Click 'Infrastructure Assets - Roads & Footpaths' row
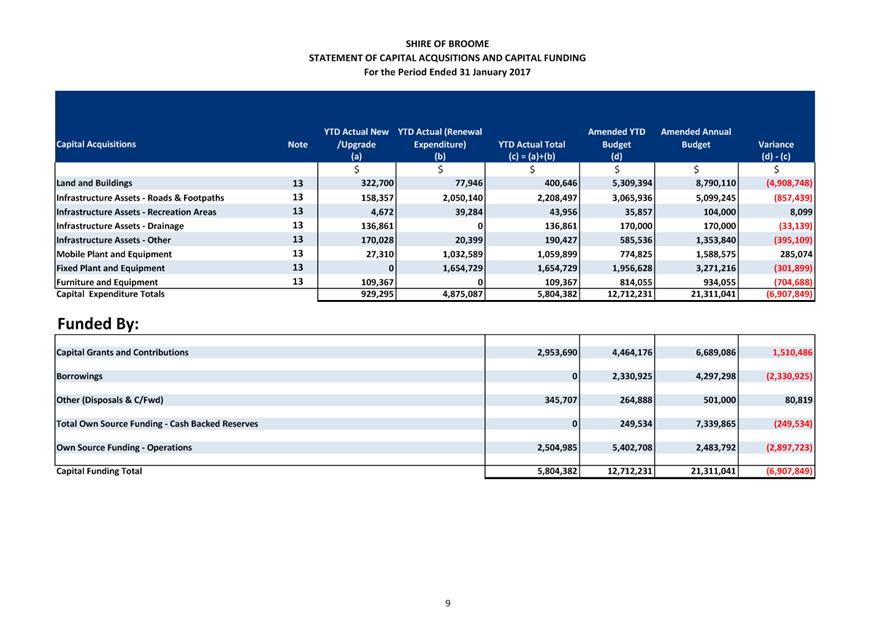This screenshot has height=634, width=896. point(140,198)
